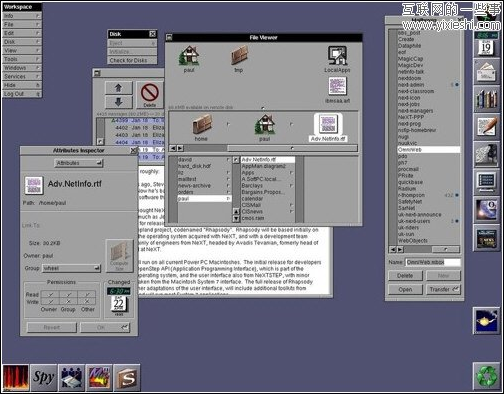Open the Services menu in Workspace
504x394 pixels.
(x=22, y=76)
